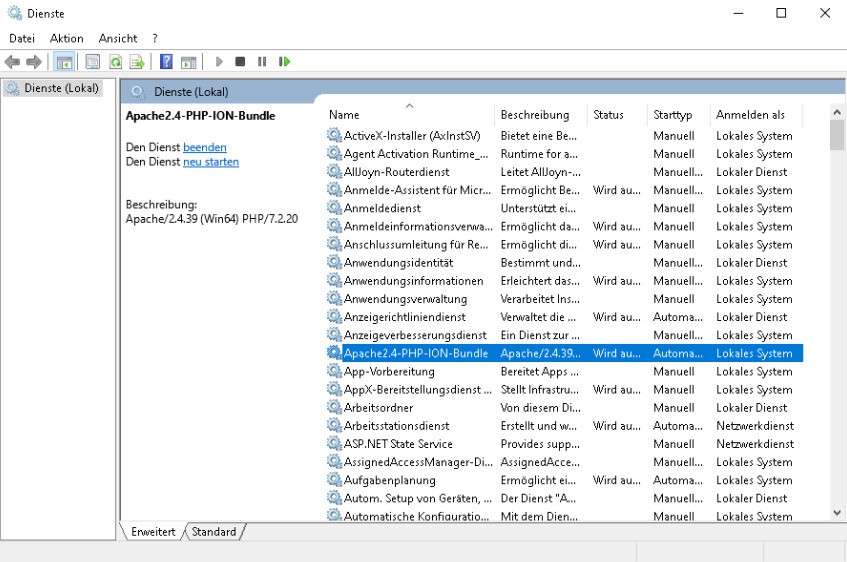Open the Ansicht menu
Image resolution: width=847 pixels, height=562 pixels.
(118, 38)
